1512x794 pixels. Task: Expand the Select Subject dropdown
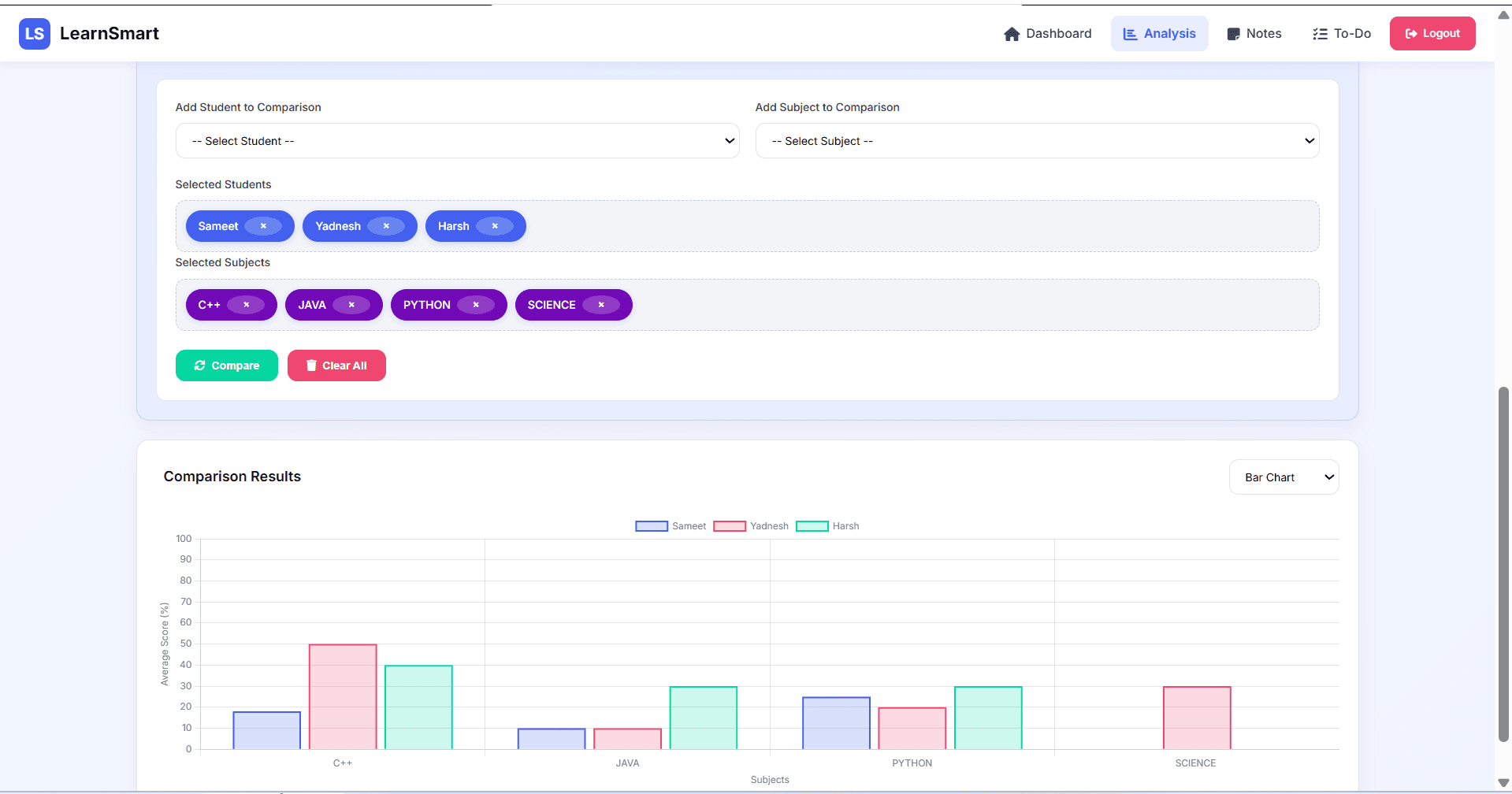[x=1038, y=141]
